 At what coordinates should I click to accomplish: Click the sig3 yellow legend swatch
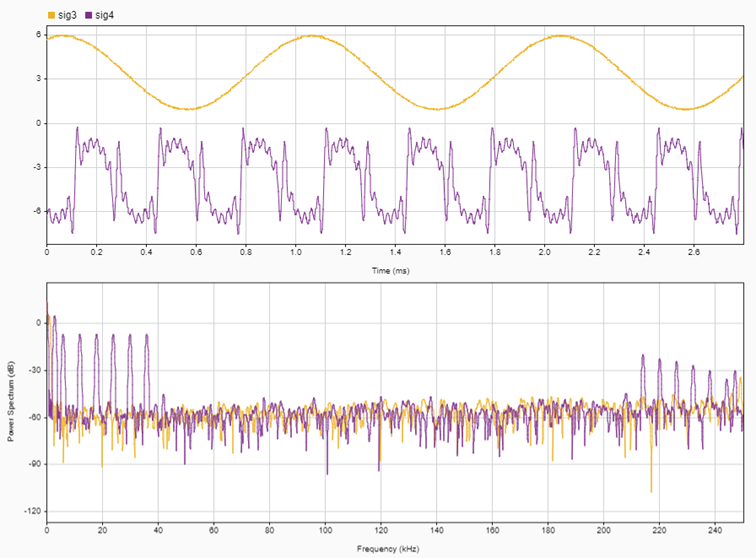click(52, 15)
